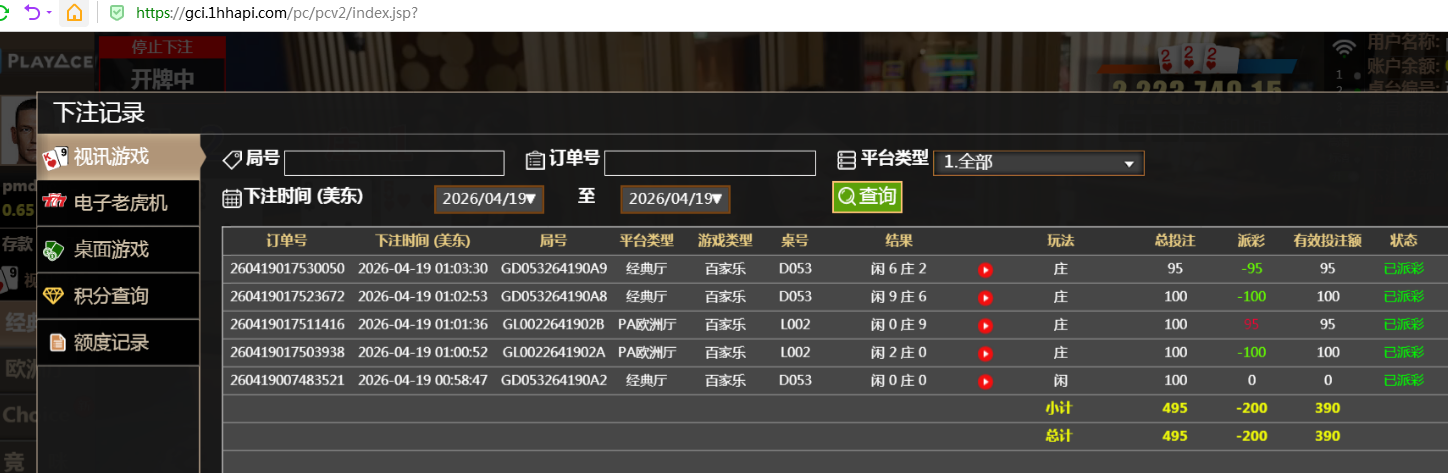
Task: Open the end date picker after 至
Action: (x=675, y=199)
